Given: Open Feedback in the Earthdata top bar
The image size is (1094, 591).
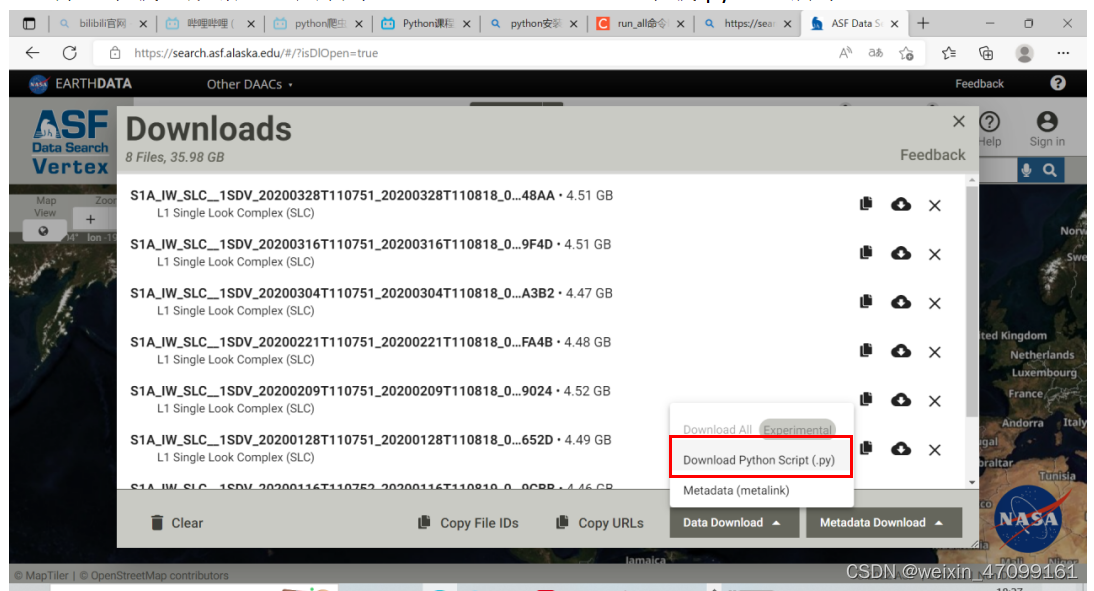Looking at the screenshot, I should point(979,84).
